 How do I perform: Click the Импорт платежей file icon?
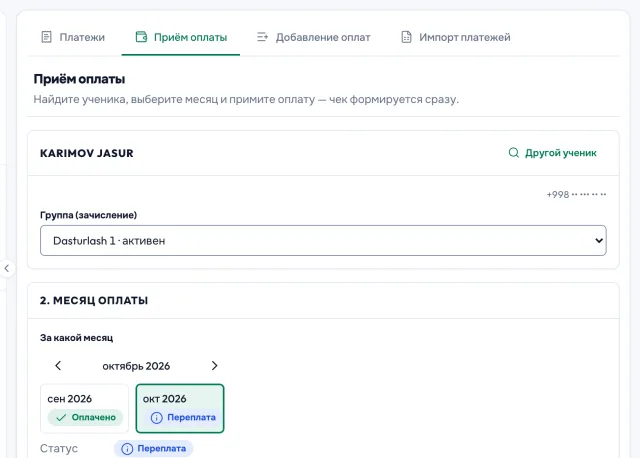[x=407, y=37]
